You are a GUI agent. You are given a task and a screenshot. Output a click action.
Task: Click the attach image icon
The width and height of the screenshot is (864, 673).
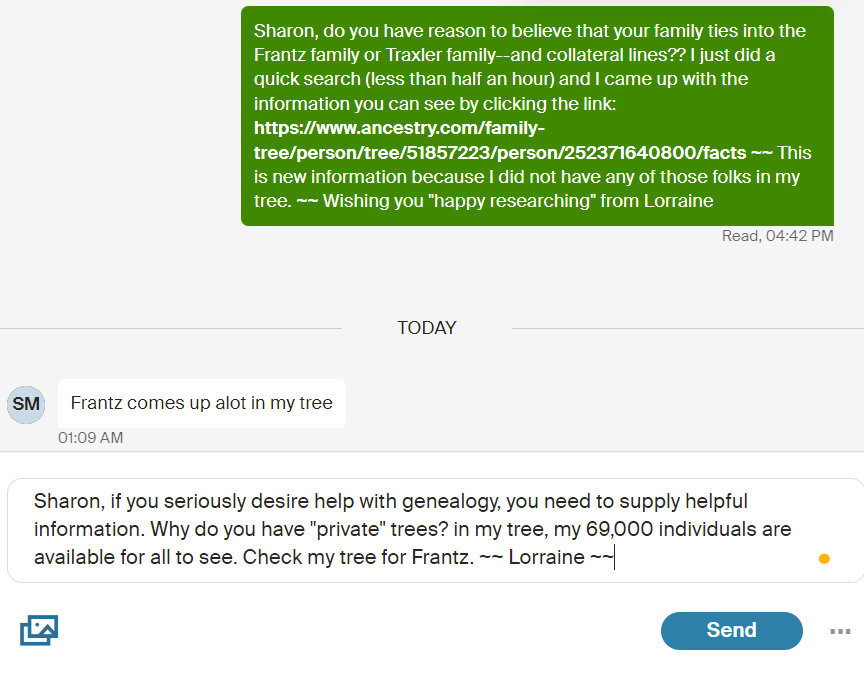[39, 630]
